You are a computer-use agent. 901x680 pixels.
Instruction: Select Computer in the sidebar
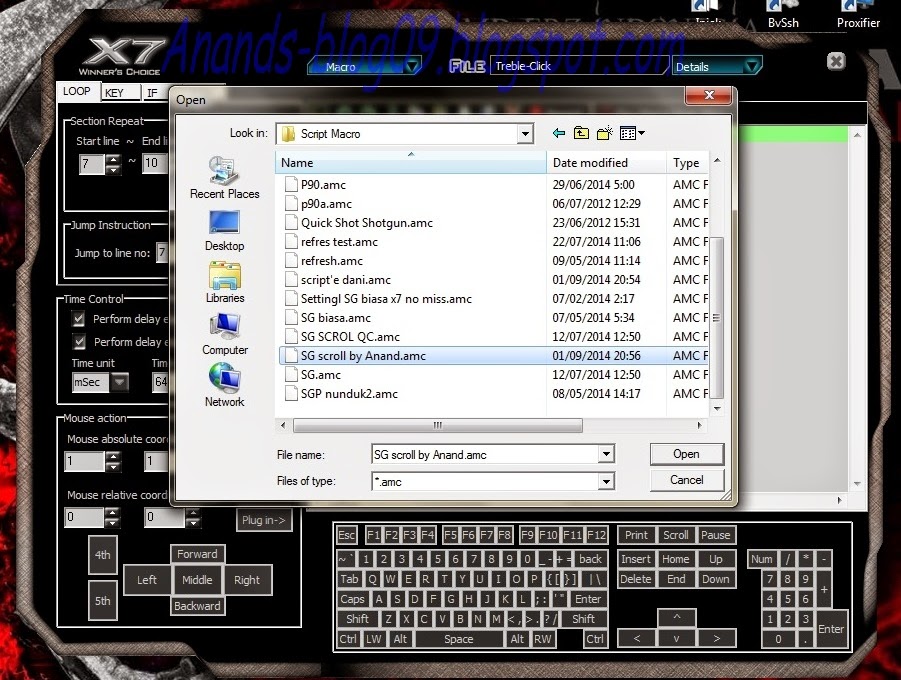coord(223,333)
